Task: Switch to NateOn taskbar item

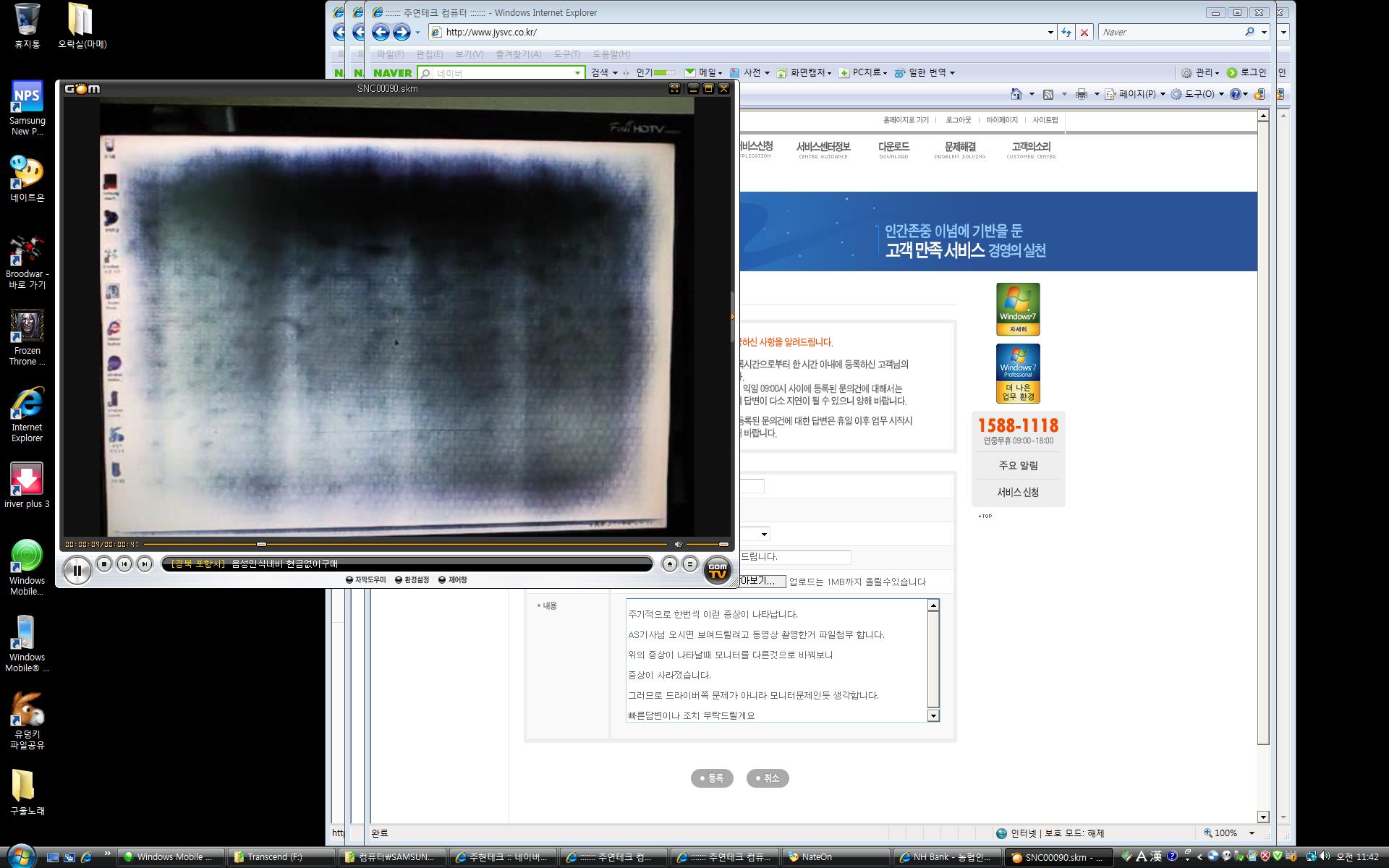Action: (x=836, y=857)
